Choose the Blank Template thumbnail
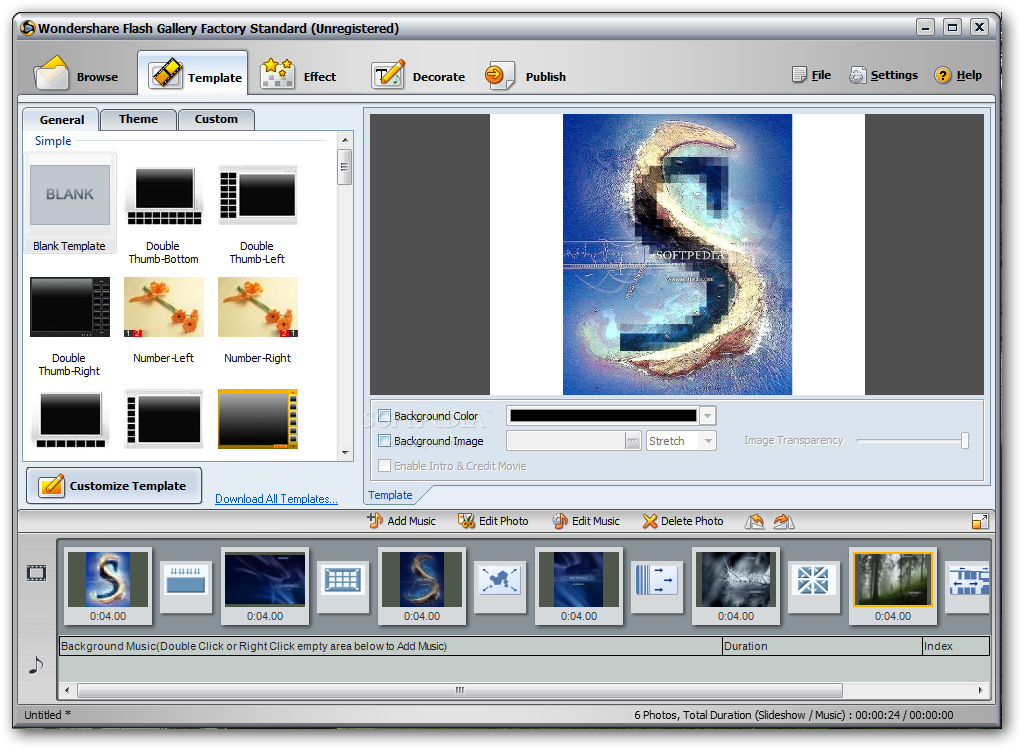This screenshot has height=749, width=1022. pos(70,203)
